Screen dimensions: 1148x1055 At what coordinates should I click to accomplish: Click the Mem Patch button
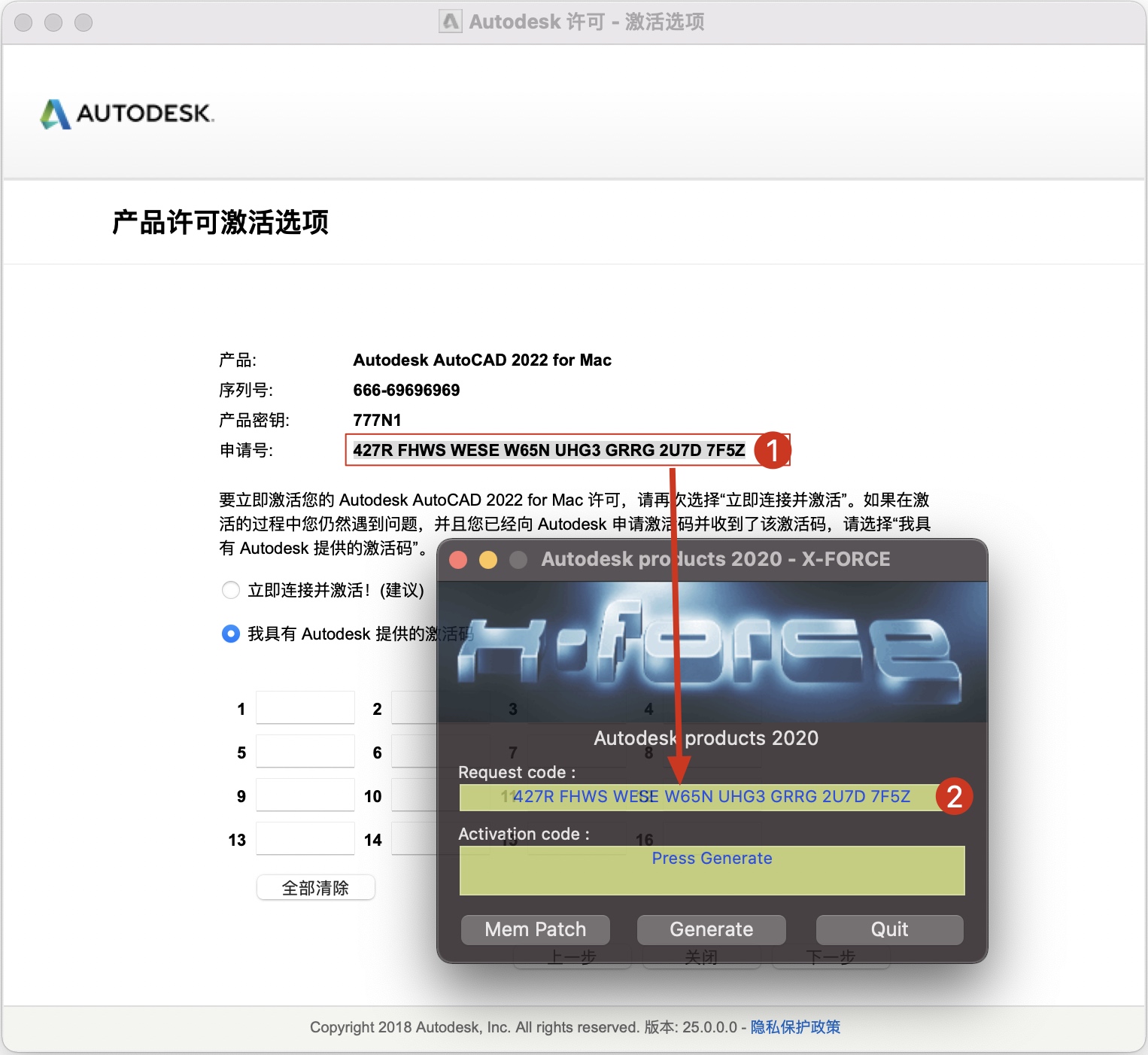535,929
